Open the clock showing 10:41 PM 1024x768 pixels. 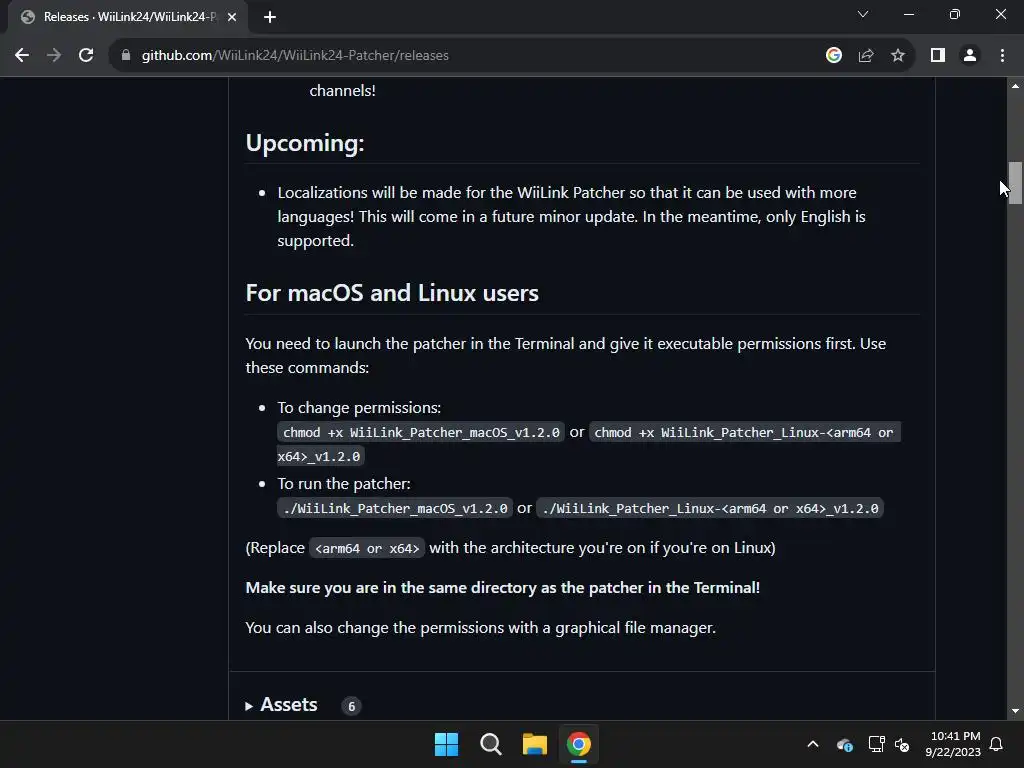[953, 744]
